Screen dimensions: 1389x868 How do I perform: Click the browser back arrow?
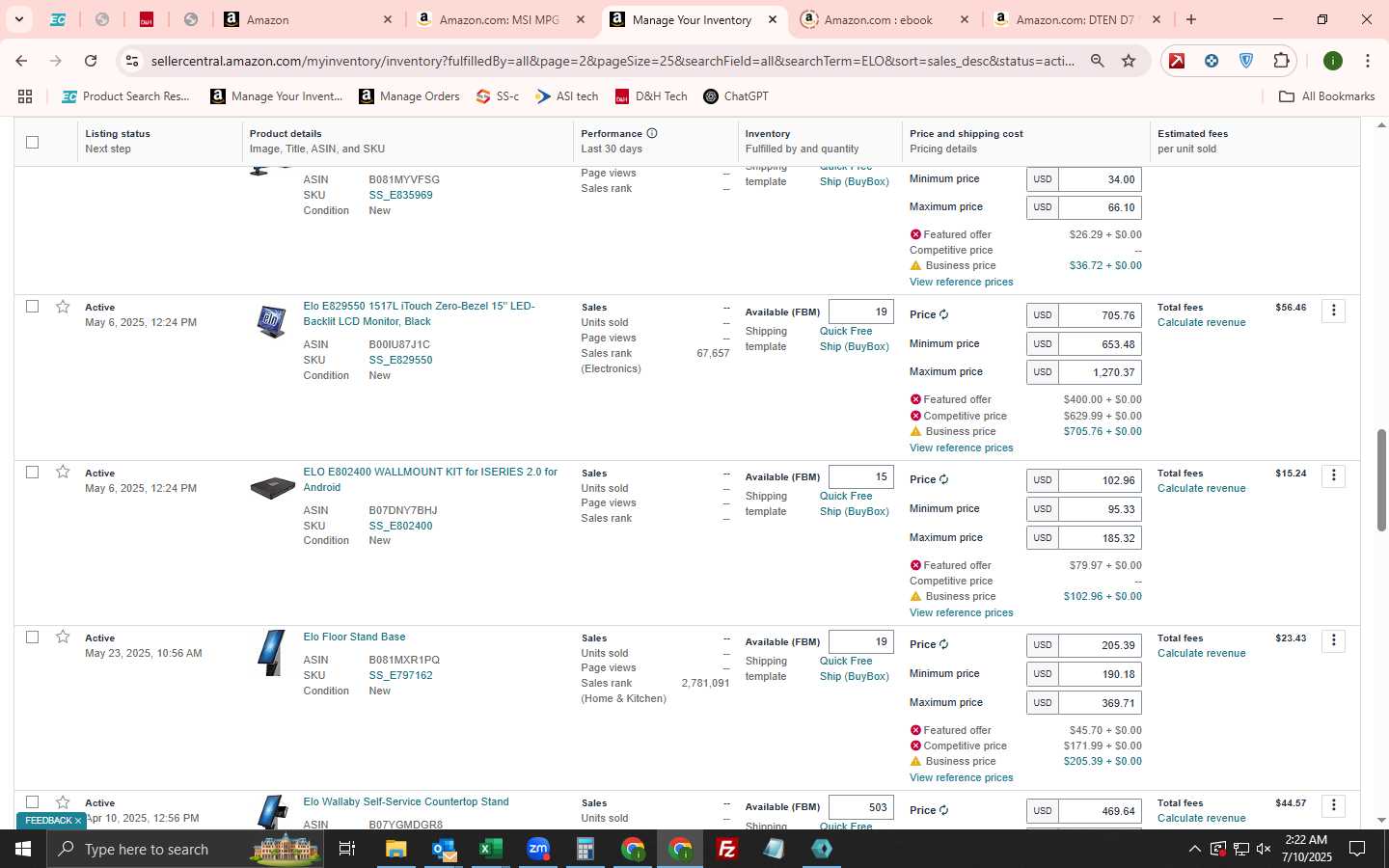(21, 61)
